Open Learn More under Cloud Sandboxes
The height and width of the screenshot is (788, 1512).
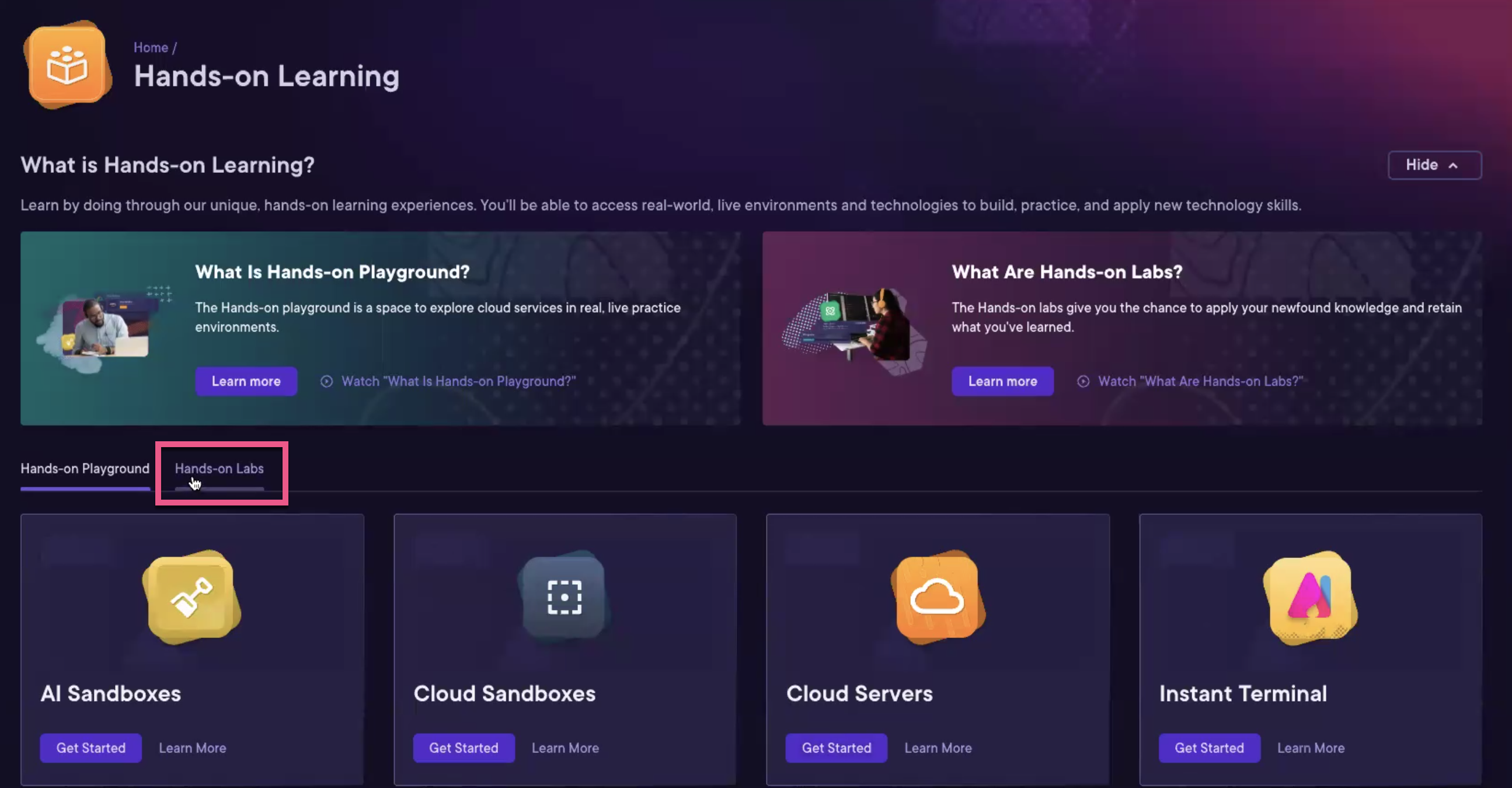point(565,748)
